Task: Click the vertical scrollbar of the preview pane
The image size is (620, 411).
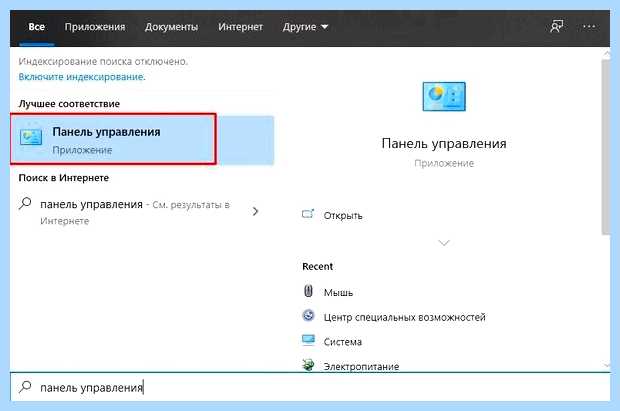Action: 606,146
